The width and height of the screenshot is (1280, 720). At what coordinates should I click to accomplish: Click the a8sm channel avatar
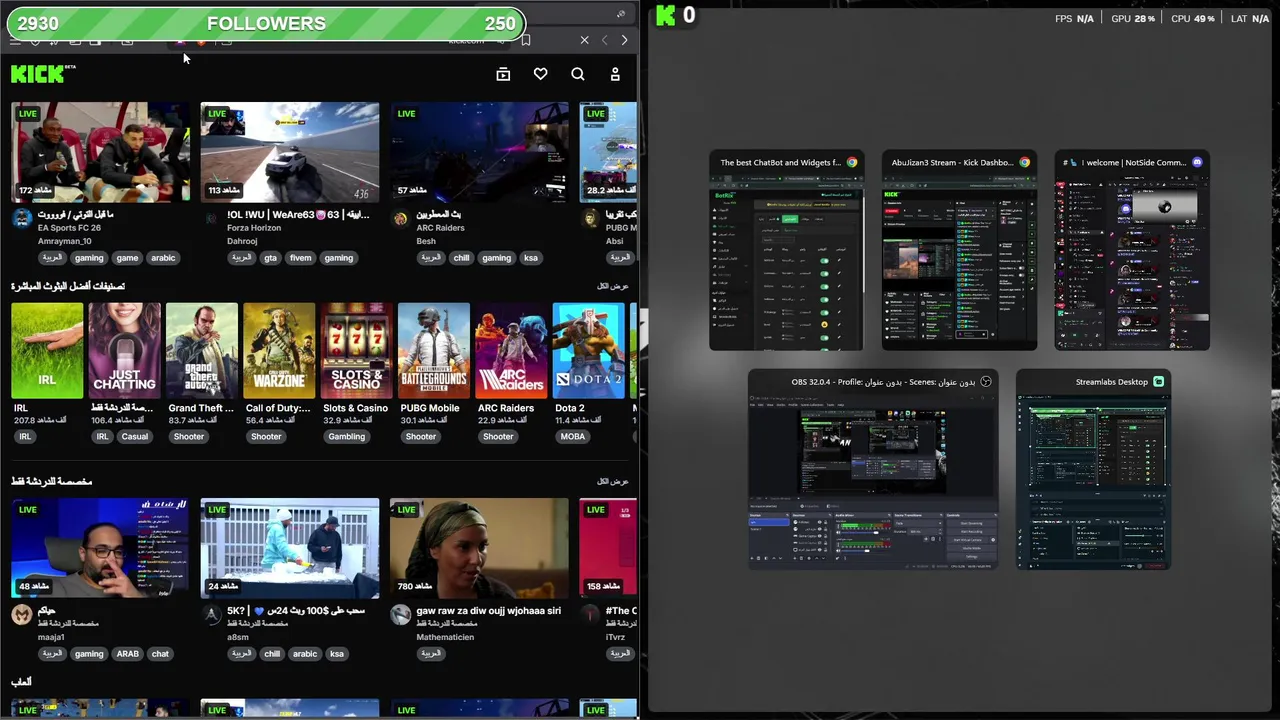[211, 615]
